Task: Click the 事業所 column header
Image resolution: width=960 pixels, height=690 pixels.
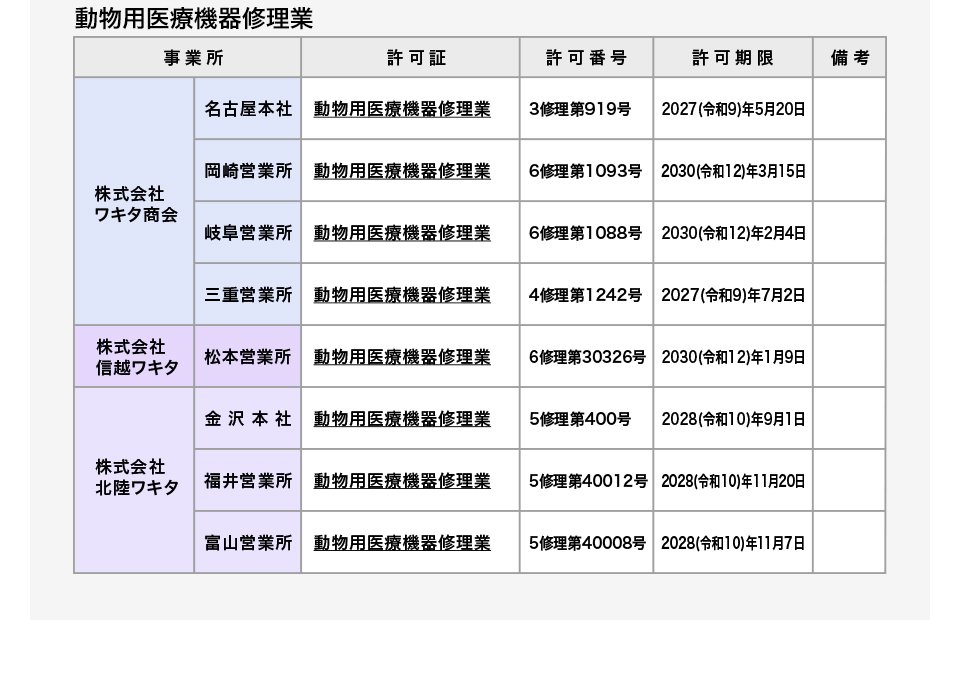Action: tap(187, 58)
